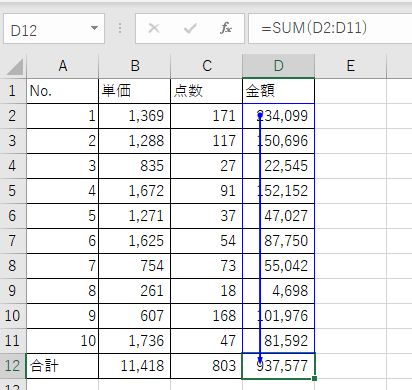
Task: Open Insert Function fx dialog
Action: 226,28
